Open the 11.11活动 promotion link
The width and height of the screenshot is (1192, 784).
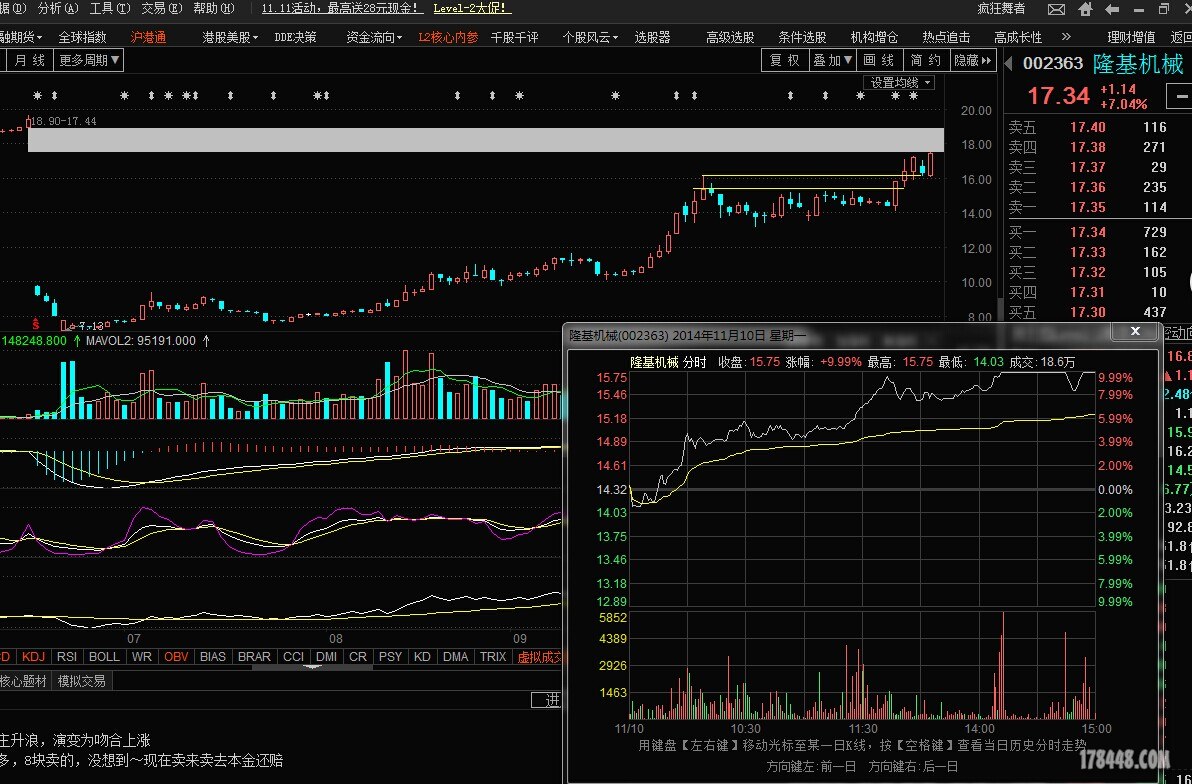tap(342, 8)
